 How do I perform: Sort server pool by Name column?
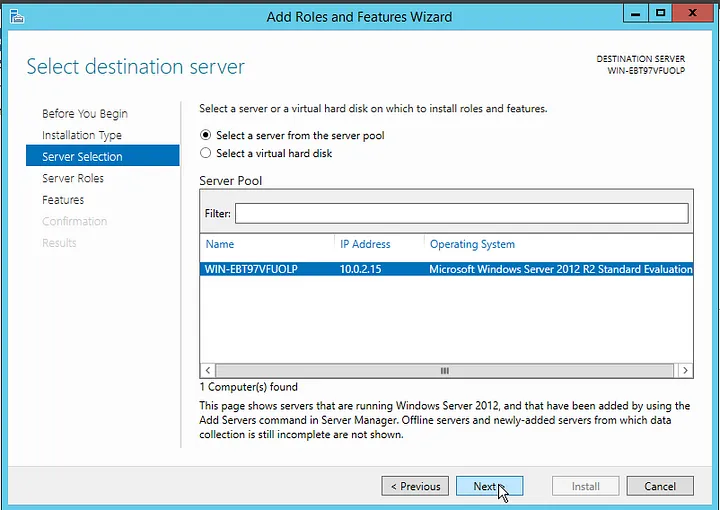tap(219, 244)
